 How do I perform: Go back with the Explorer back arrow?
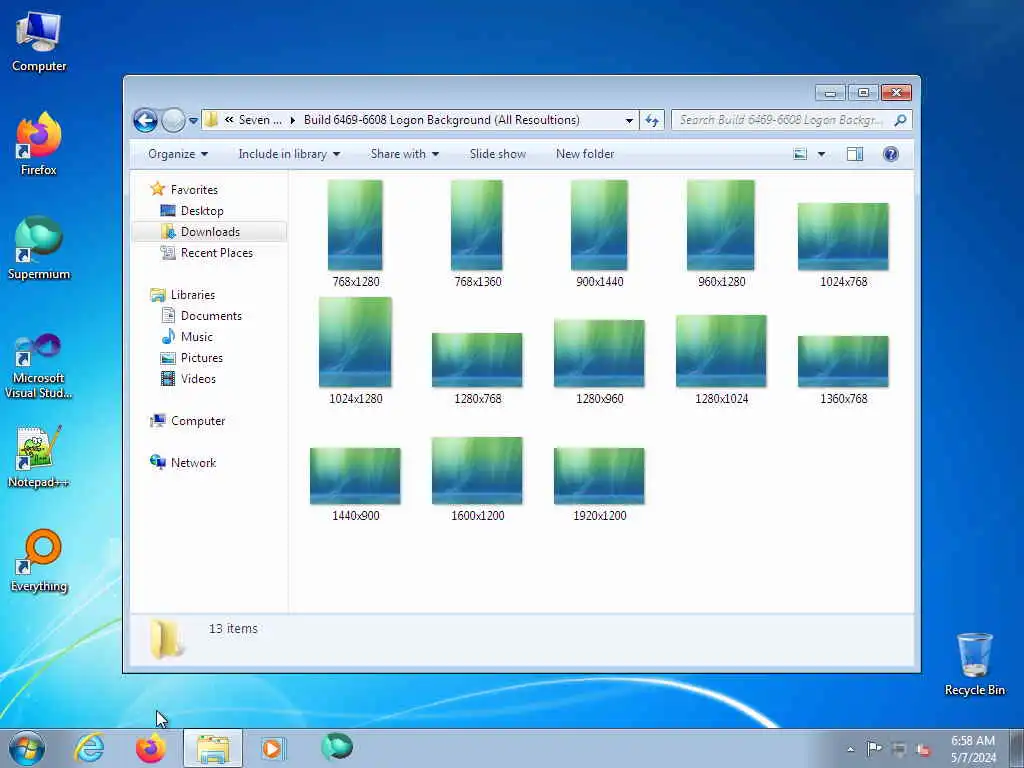click(145, 120)
